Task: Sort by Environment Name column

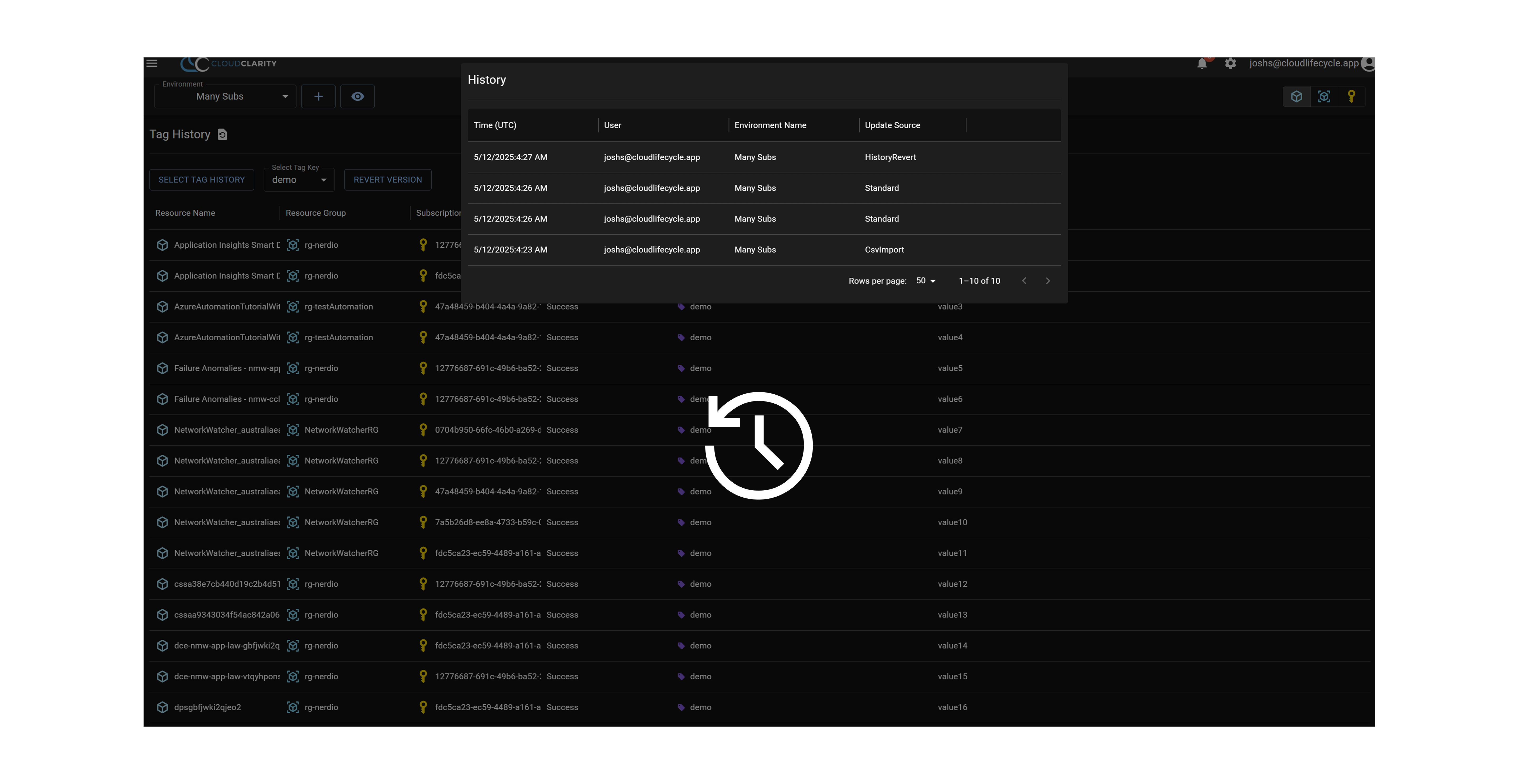Action: coord(770,125)
